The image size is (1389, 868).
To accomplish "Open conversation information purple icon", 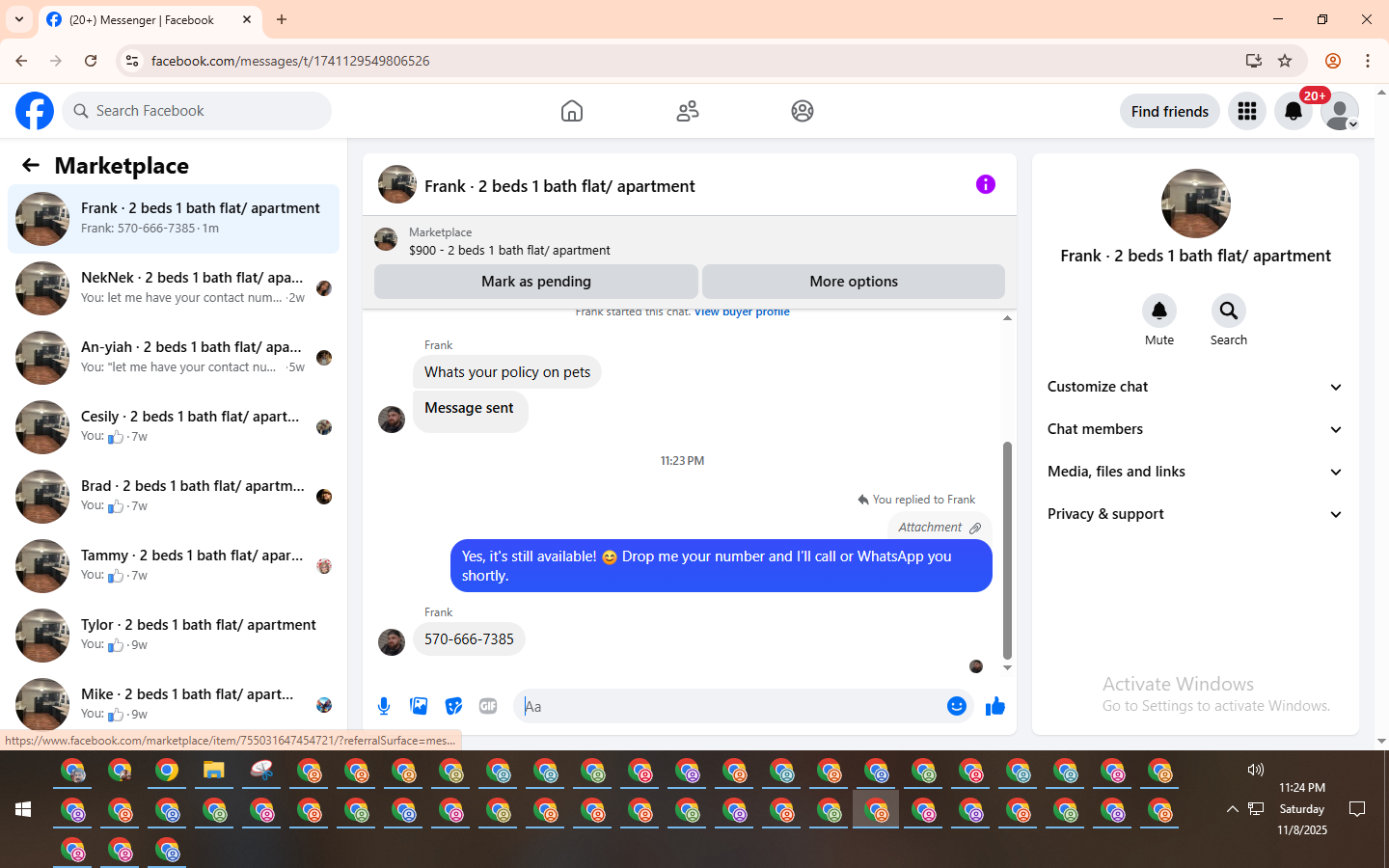I will [x=985, y=184].
